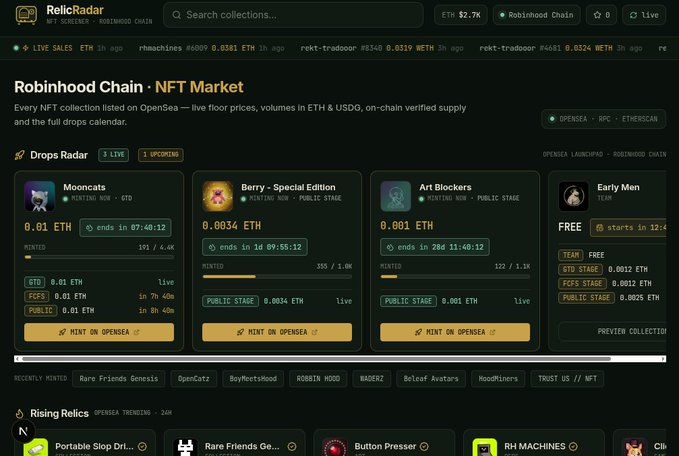
Task: Open TRUST US // NFT chip
Action: coord(567,378)
